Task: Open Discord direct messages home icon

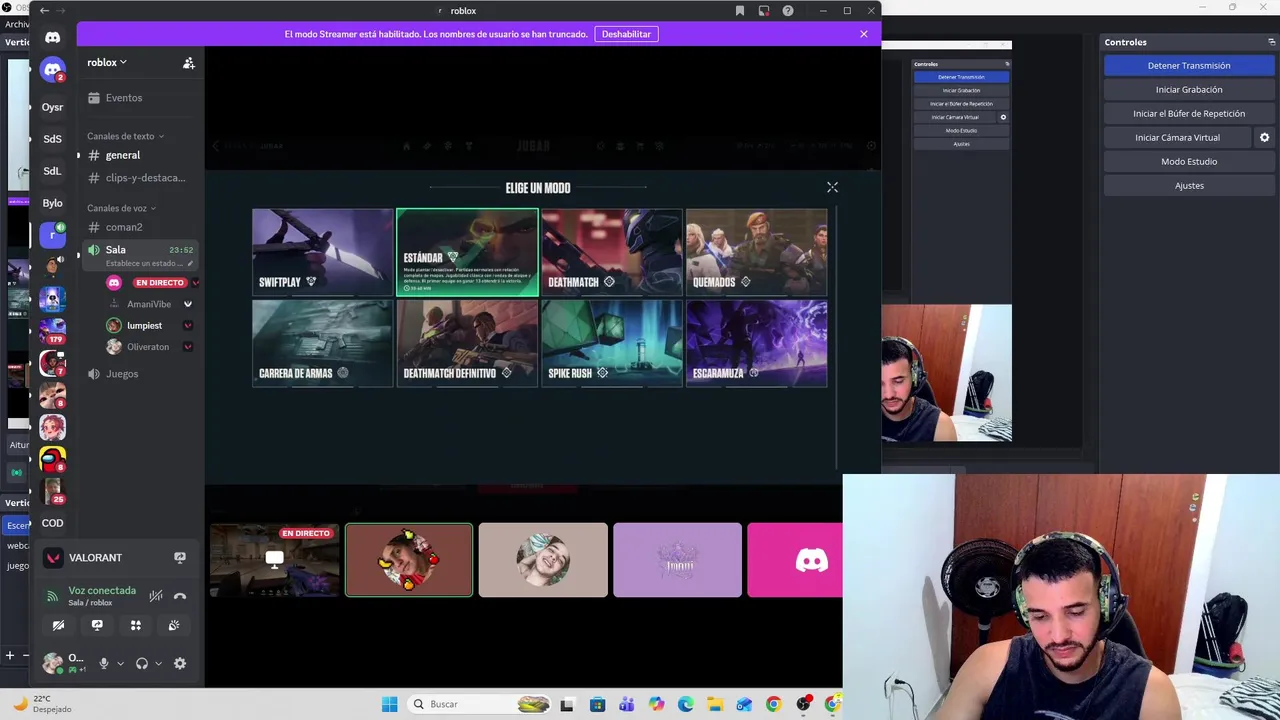Action: [x=52, y=38]
